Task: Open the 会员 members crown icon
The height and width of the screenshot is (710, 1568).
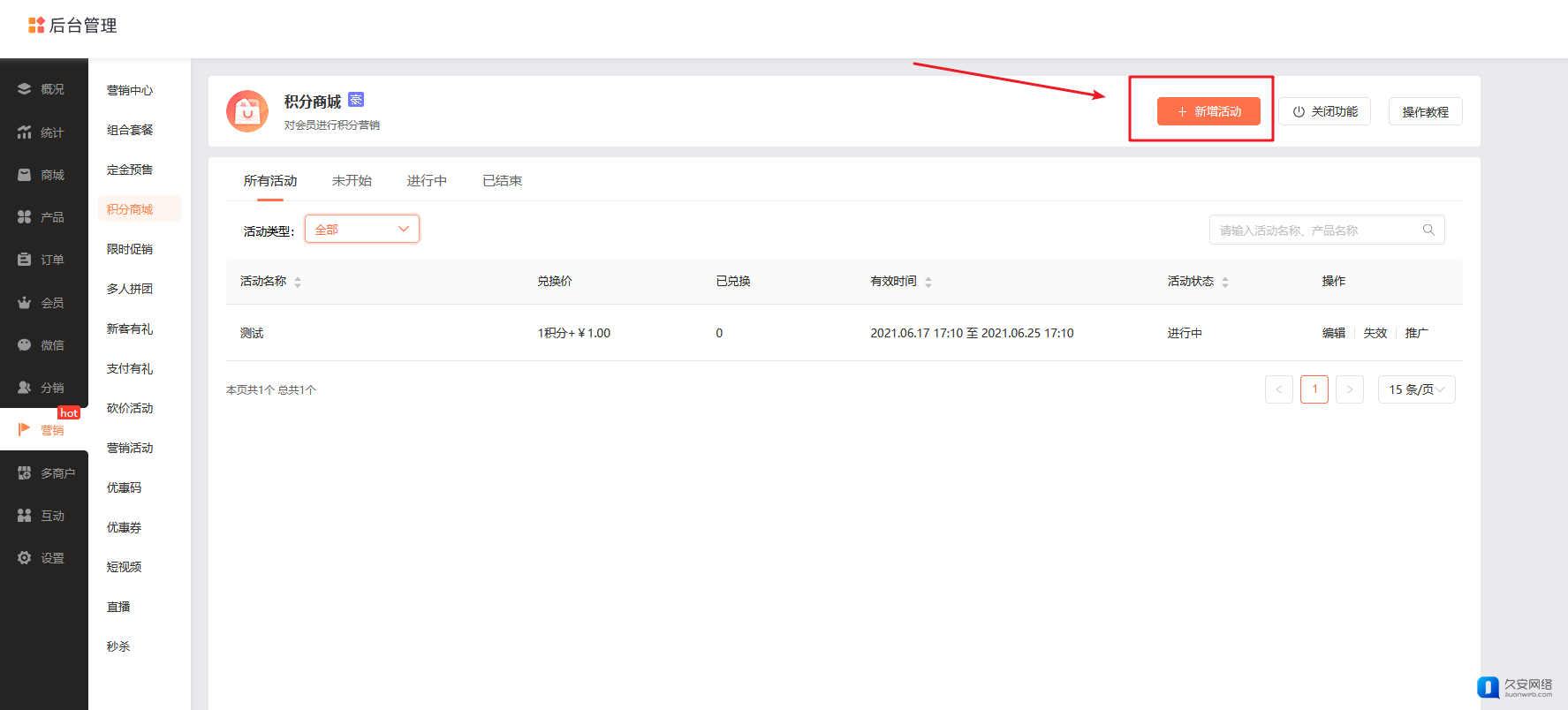Action: [x=25, y=303]
